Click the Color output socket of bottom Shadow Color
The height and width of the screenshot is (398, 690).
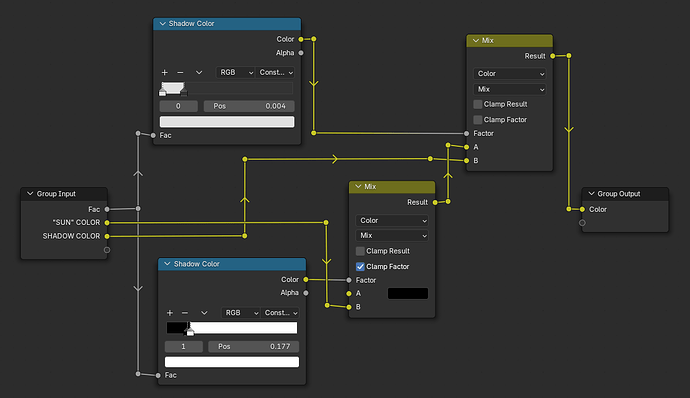306,280
